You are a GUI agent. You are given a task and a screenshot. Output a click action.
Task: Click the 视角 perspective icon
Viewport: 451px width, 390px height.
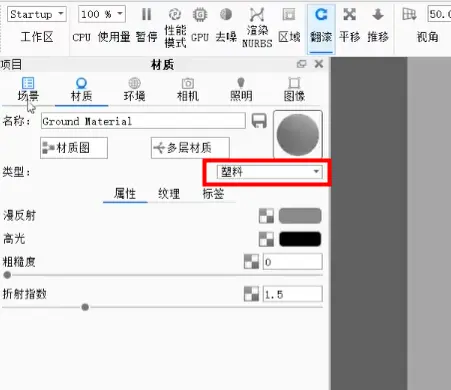coord(409,14)
